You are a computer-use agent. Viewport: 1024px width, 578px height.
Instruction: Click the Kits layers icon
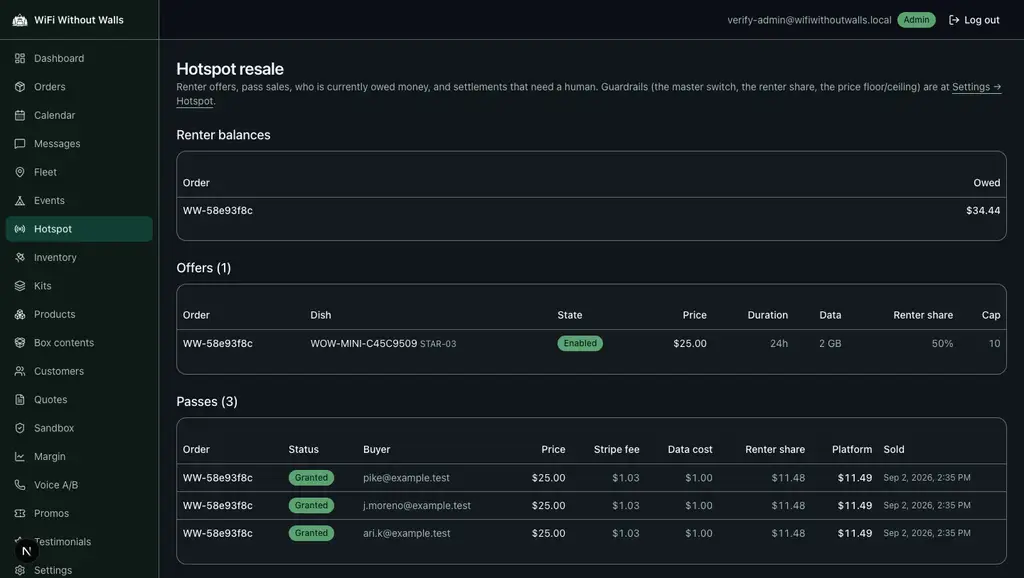pos(20,286)
